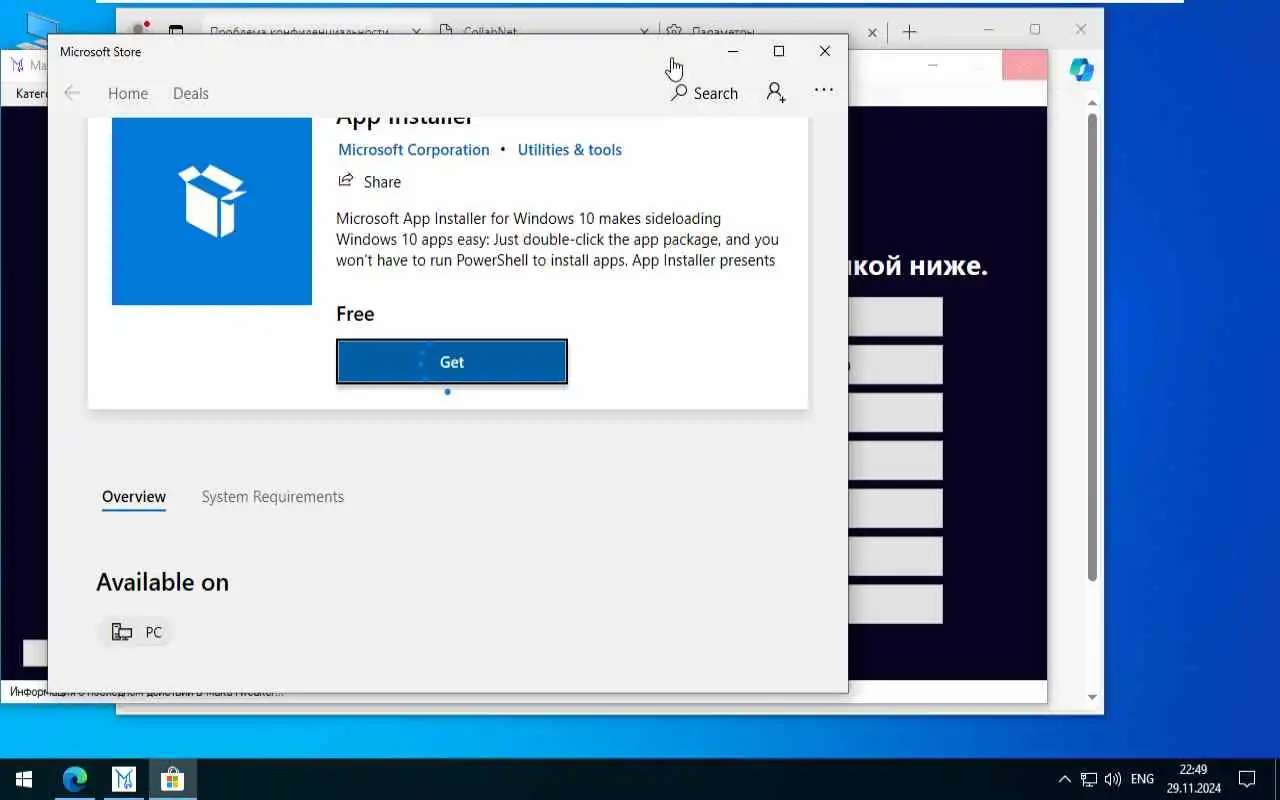Switch to the Overview tab
Screen dimensions: 1280x800
(x=134, y=497)
